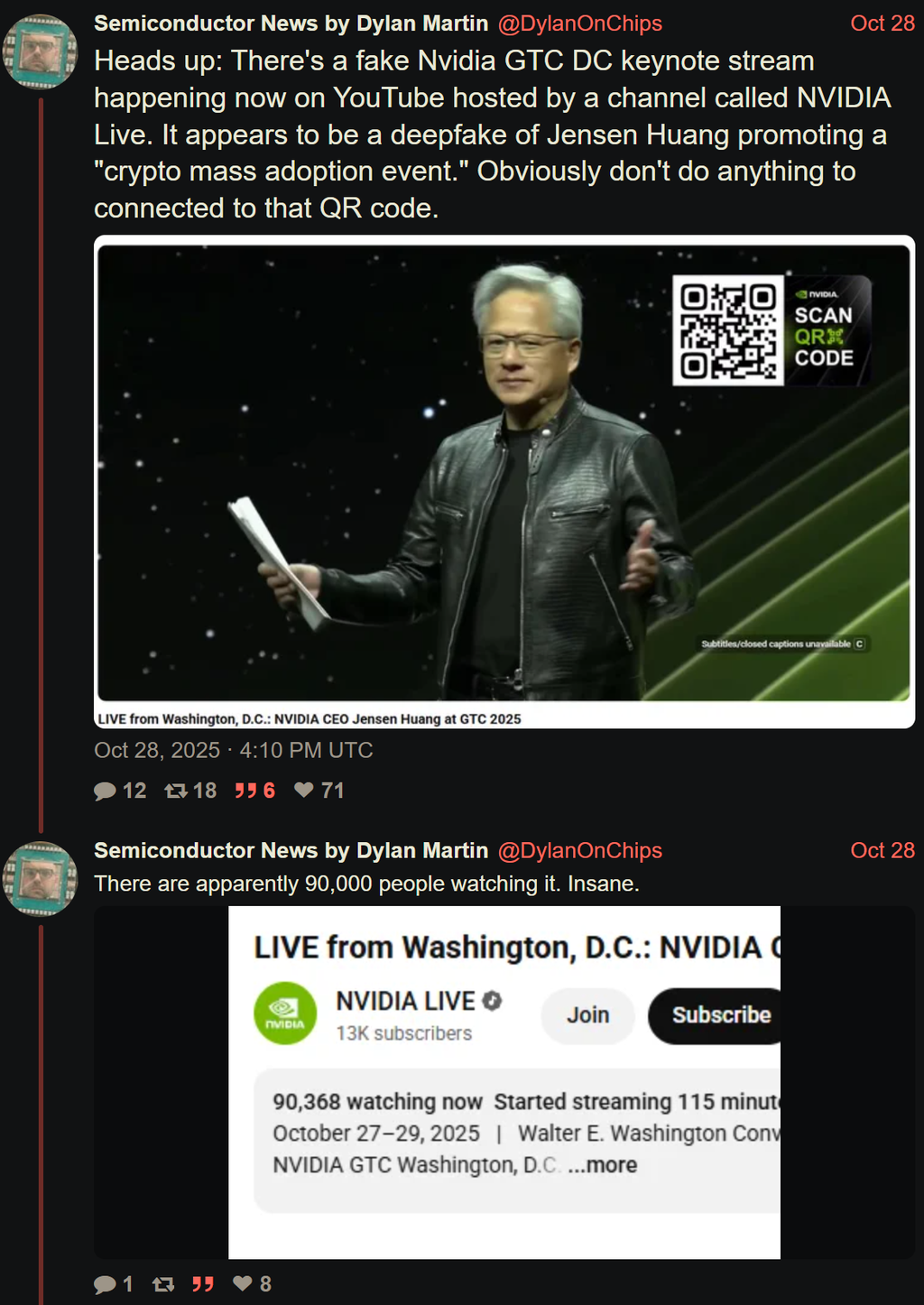Like the first post with 71 hearts
The height and width of the screenshot is (1305, 924).
304,790
